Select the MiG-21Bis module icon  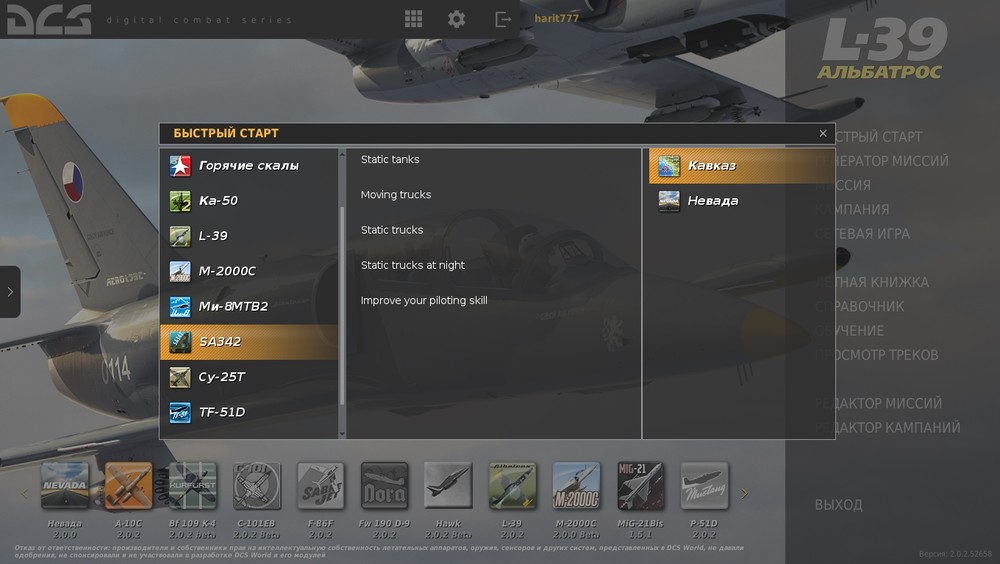point(640,486)
